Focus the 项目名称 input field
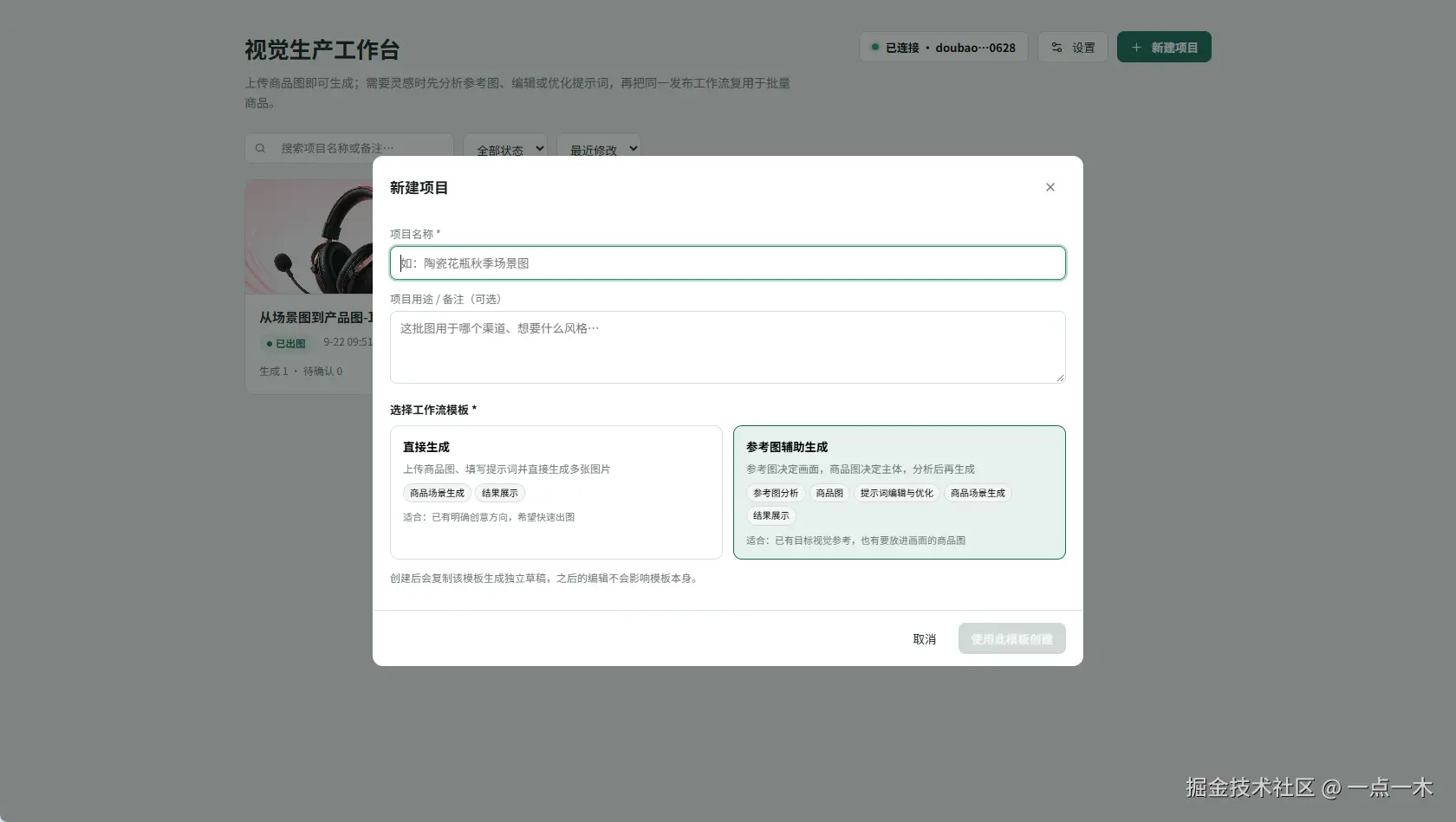The height and width of the screenshot is (822, 1456). coord(727,263)
